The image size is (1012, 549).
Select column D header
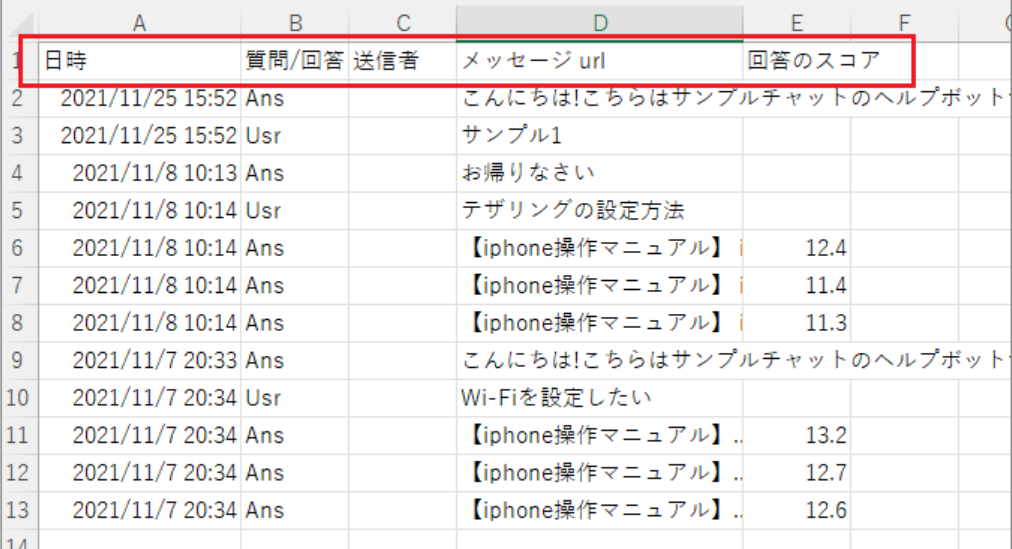point(599,23)
